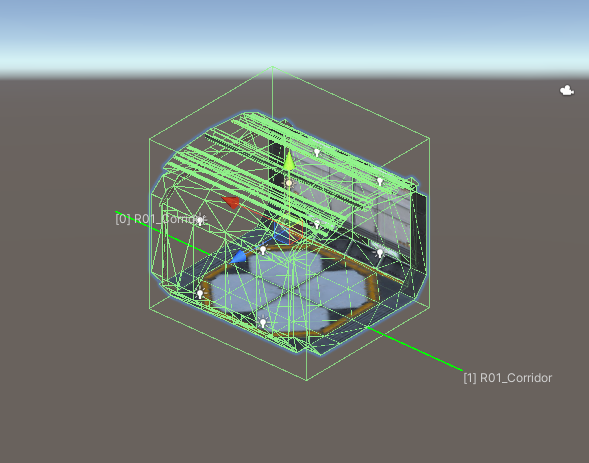Click the [0] R01_Corridor label
Image resolution: width=589 pixels, height=463 pixels.
coord(161,219)
